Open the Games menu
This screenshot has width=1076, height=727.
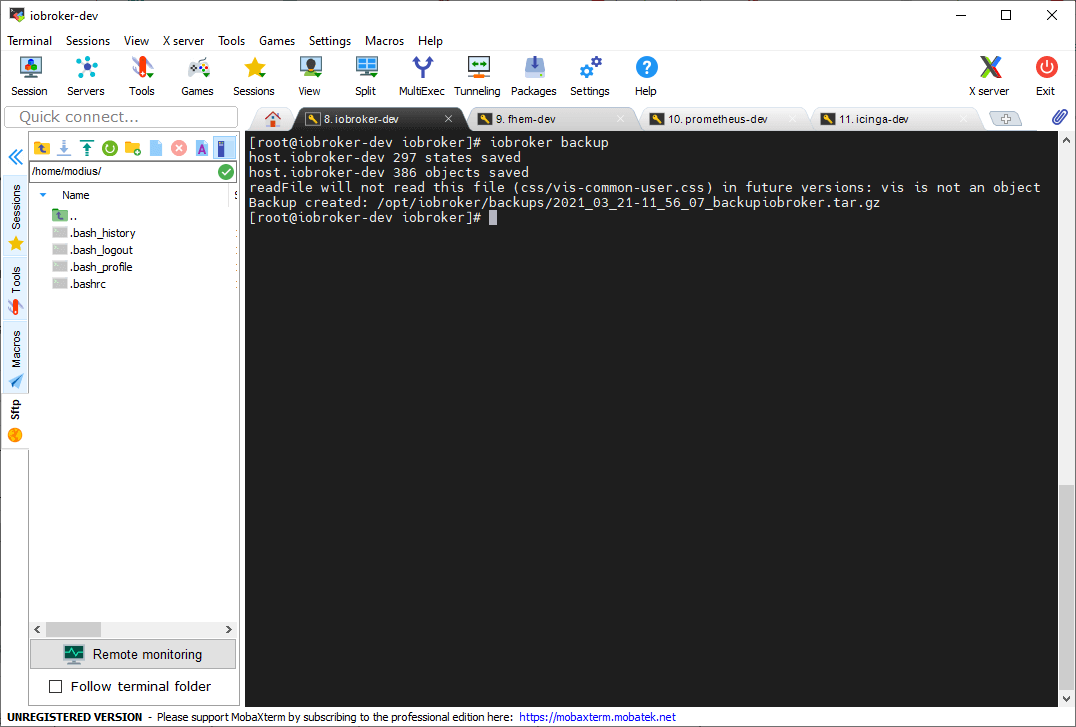click(277, 41)
